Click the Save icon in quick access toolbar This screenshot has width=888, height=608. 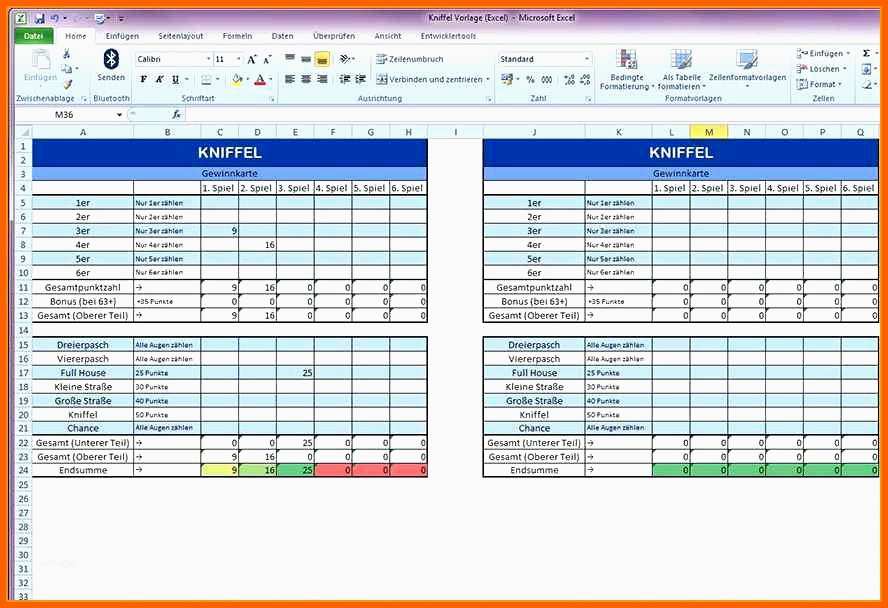[x=39, y=18]
